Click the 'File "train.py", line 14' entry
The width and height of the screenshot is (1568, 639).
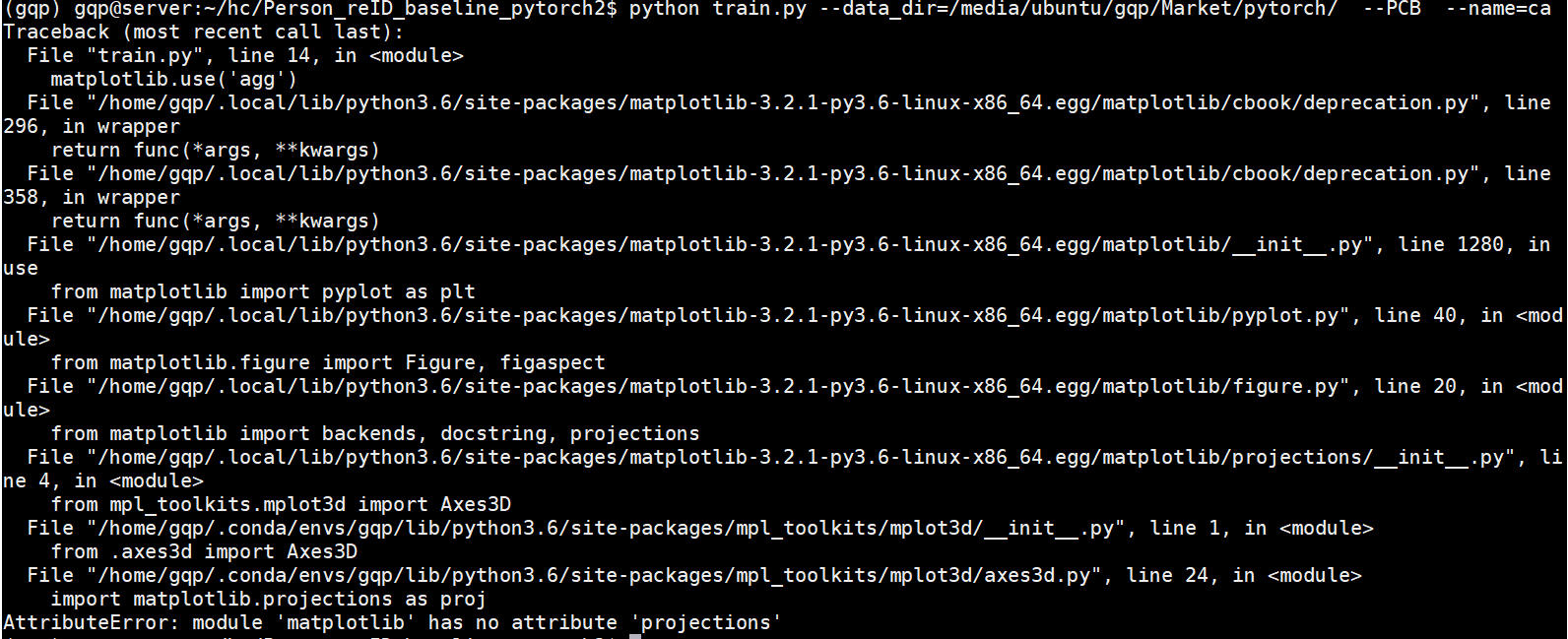tap(168, 55)
